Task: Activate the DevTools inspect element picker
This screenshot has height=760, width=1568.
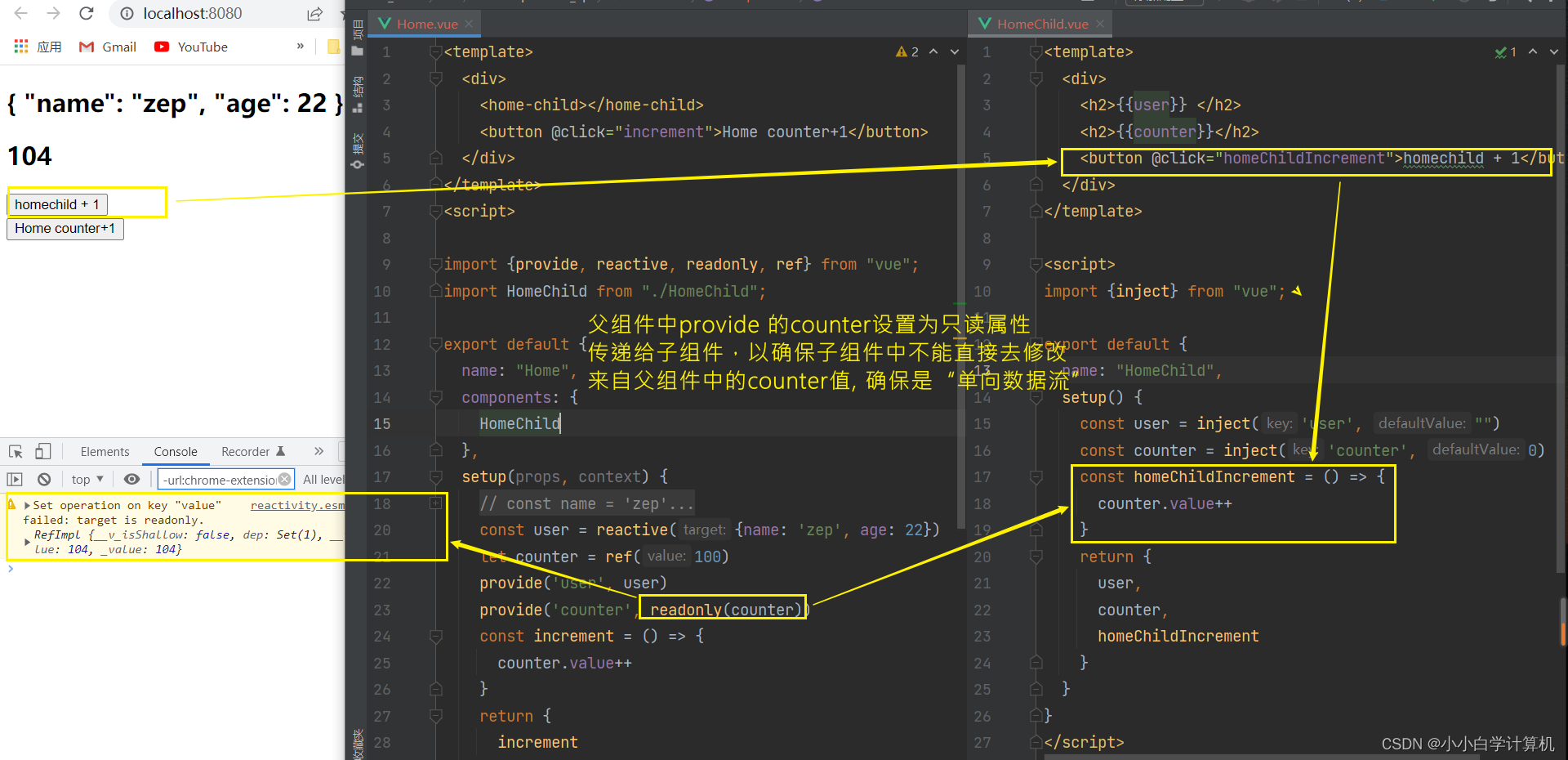Action: 16,451
